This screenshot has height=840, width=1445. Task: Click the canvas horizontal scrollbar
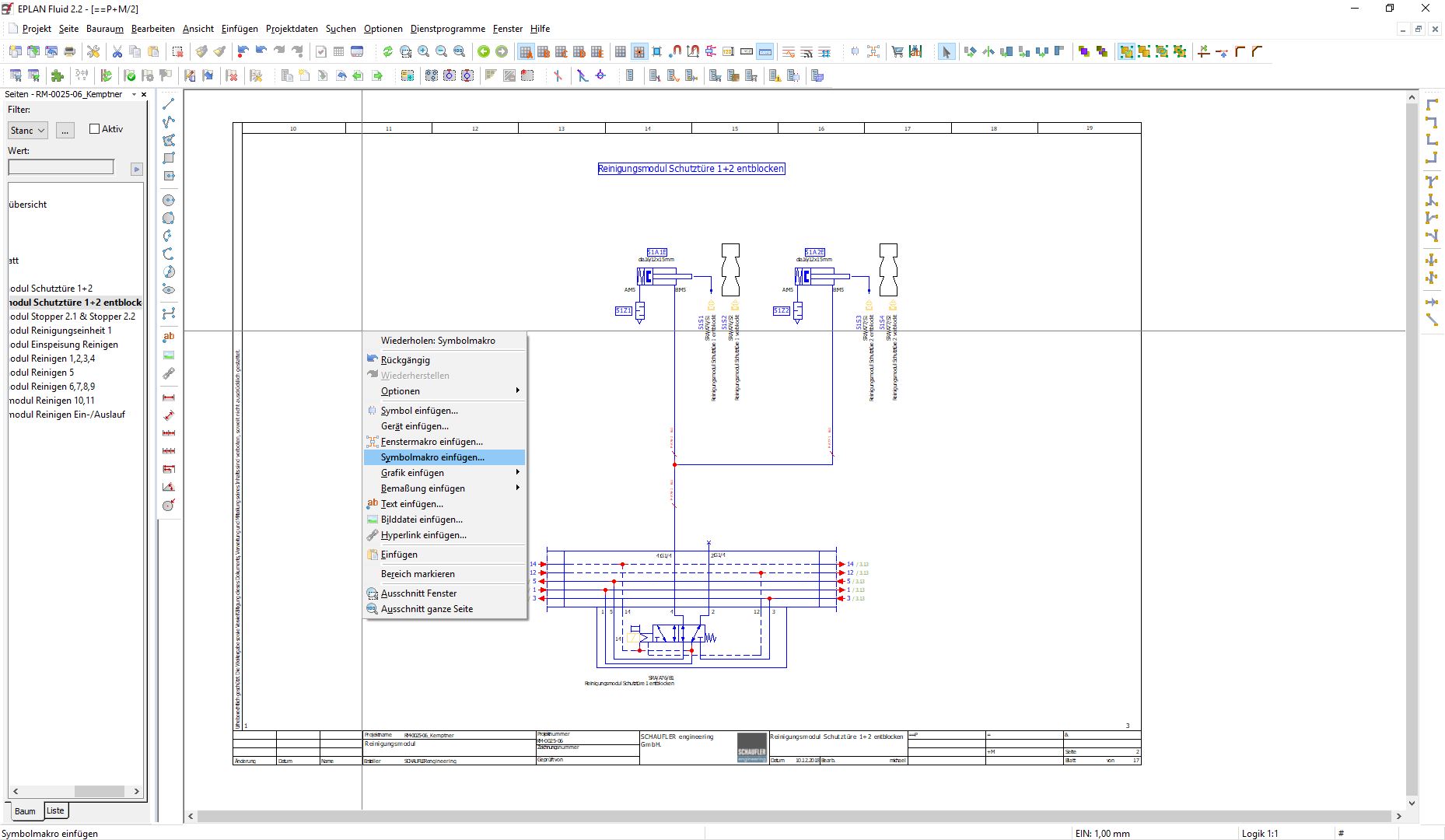pyautogui.click(x=793, y=817)
